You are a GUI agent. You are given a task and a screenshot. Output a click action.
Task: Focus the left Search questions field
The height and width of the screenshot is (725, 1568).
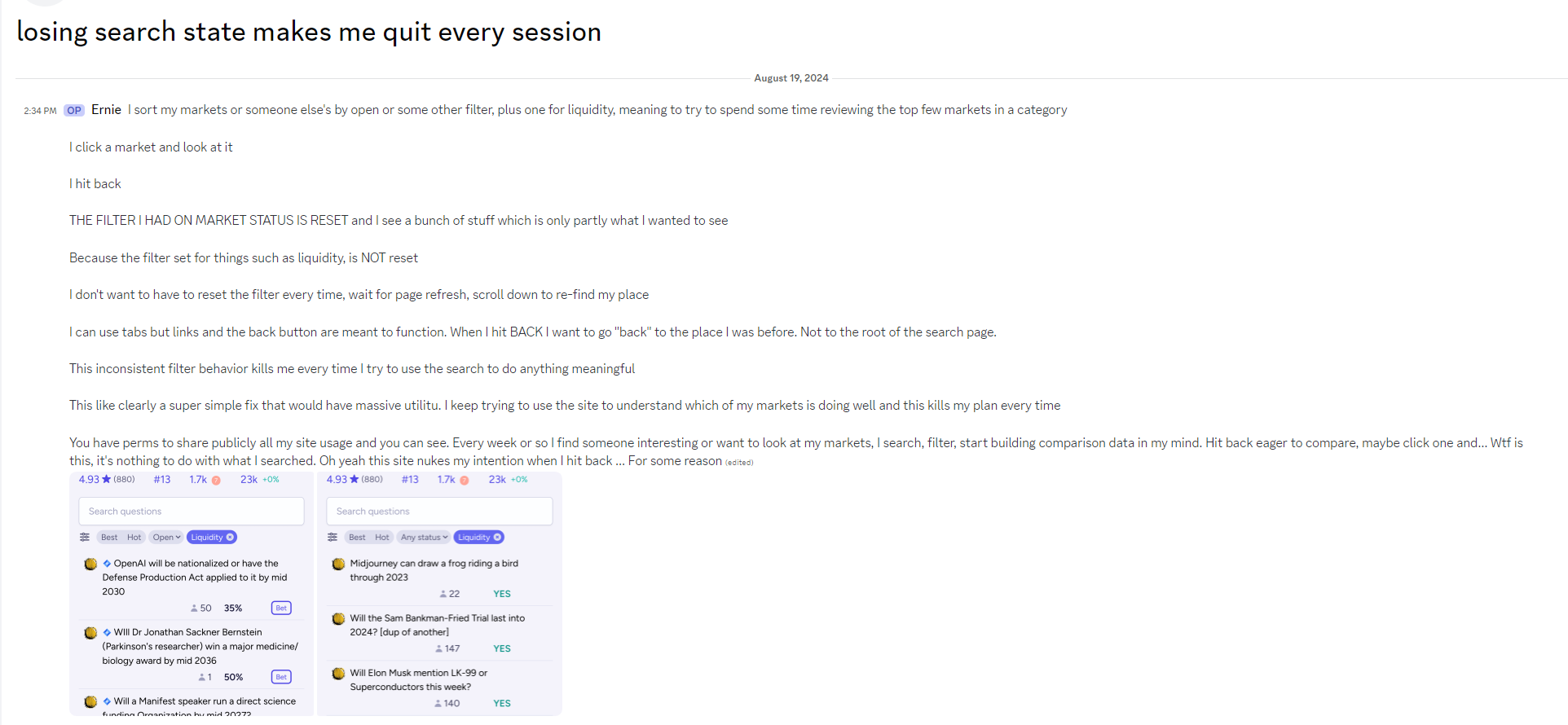[192, 511]
